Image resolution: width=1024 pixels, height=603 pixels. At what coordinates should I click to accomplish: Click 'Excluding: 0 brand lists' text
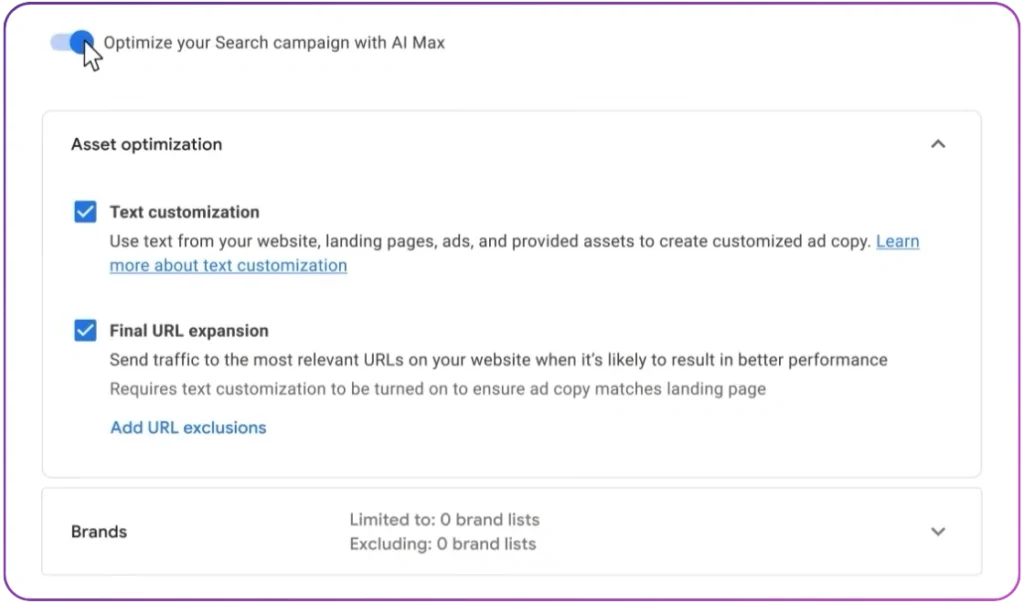click(x=442, y=544)
